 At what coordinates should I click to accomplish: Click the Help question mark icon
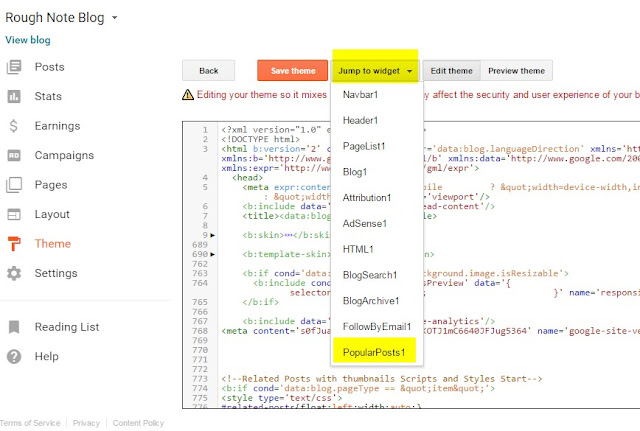tap(14, 356)
